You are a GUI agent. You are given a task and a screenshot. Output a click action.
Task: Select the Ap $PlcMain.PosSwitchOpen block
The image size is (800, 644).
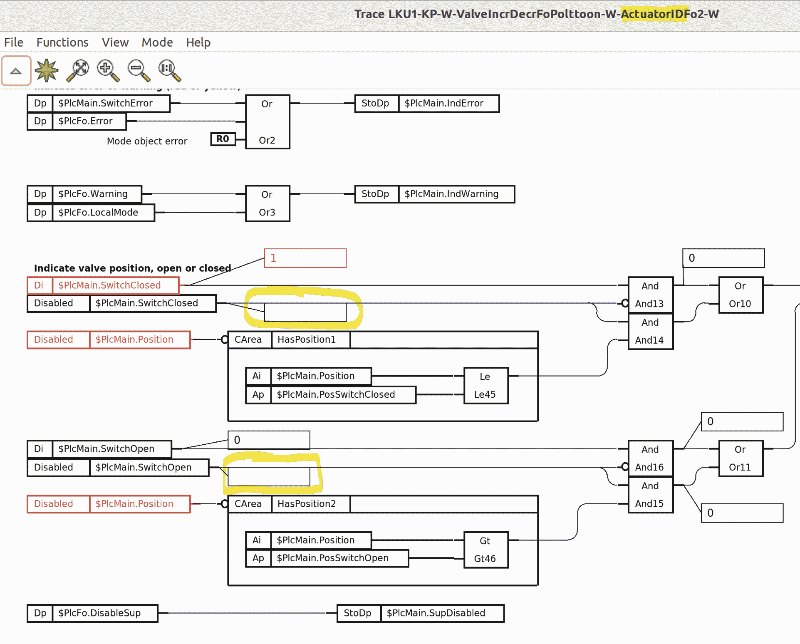coord(327,558)
